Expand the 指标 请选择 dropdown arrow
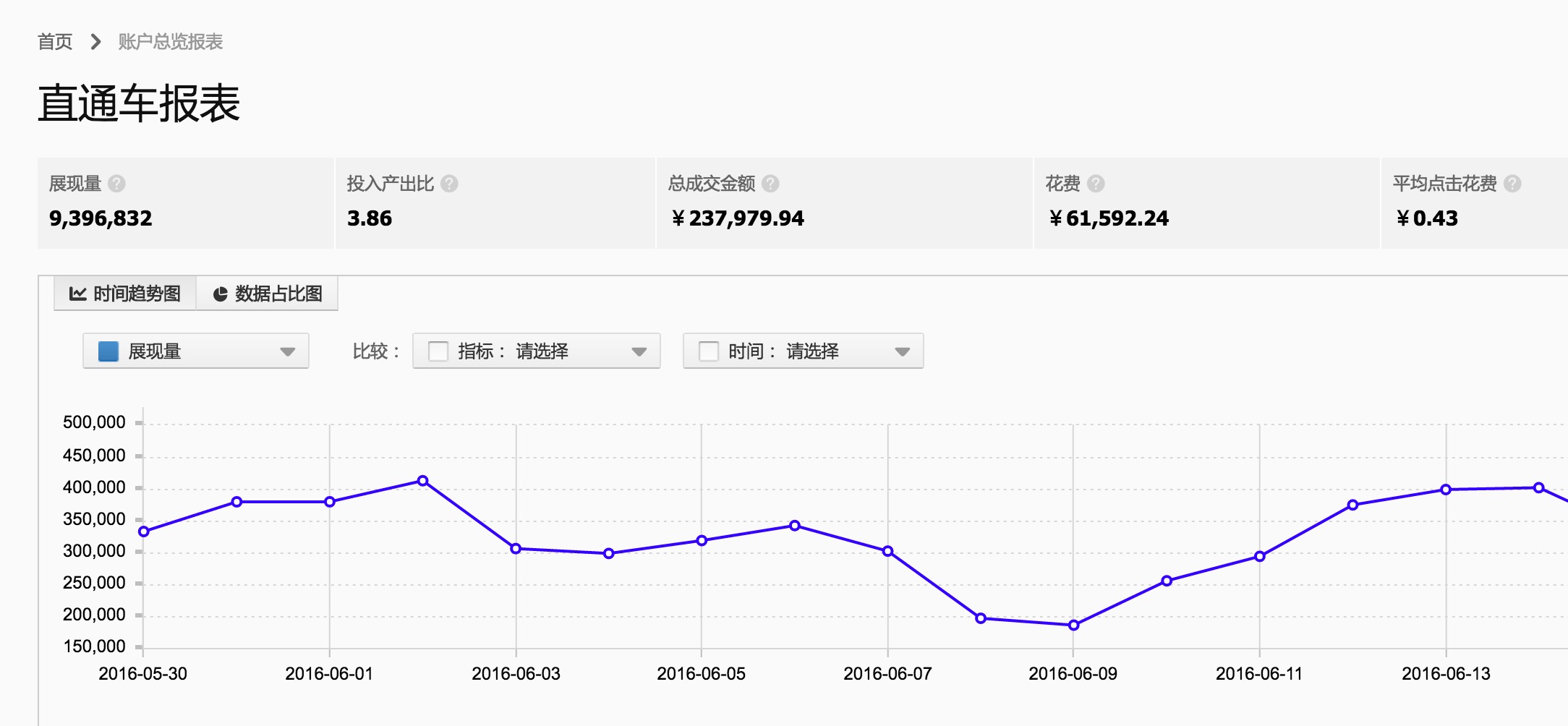 639,352
